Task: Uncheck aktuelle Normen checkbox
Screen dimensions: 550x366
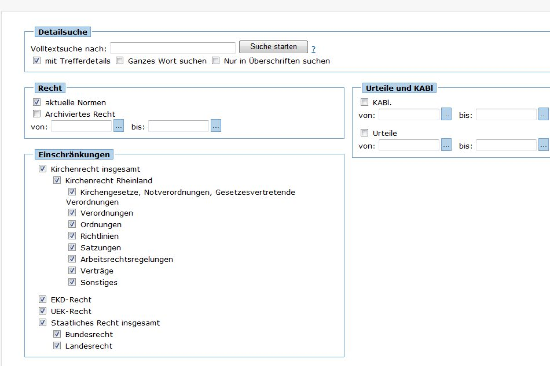Action: [36, 102]
